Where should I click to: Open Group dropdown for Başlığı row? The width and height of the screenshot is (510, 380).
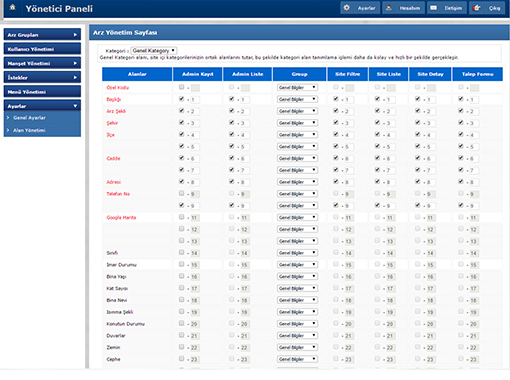coord(297,99)
